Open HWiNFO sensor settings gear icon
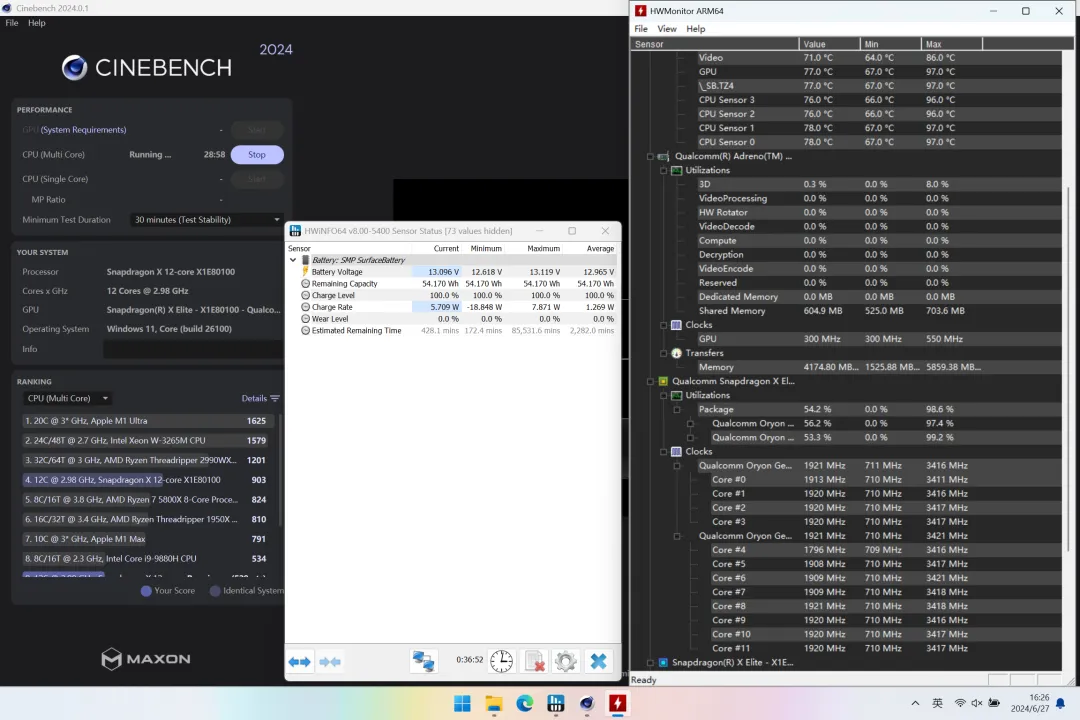Screen dimensions: 1080x720 (566, 661)
